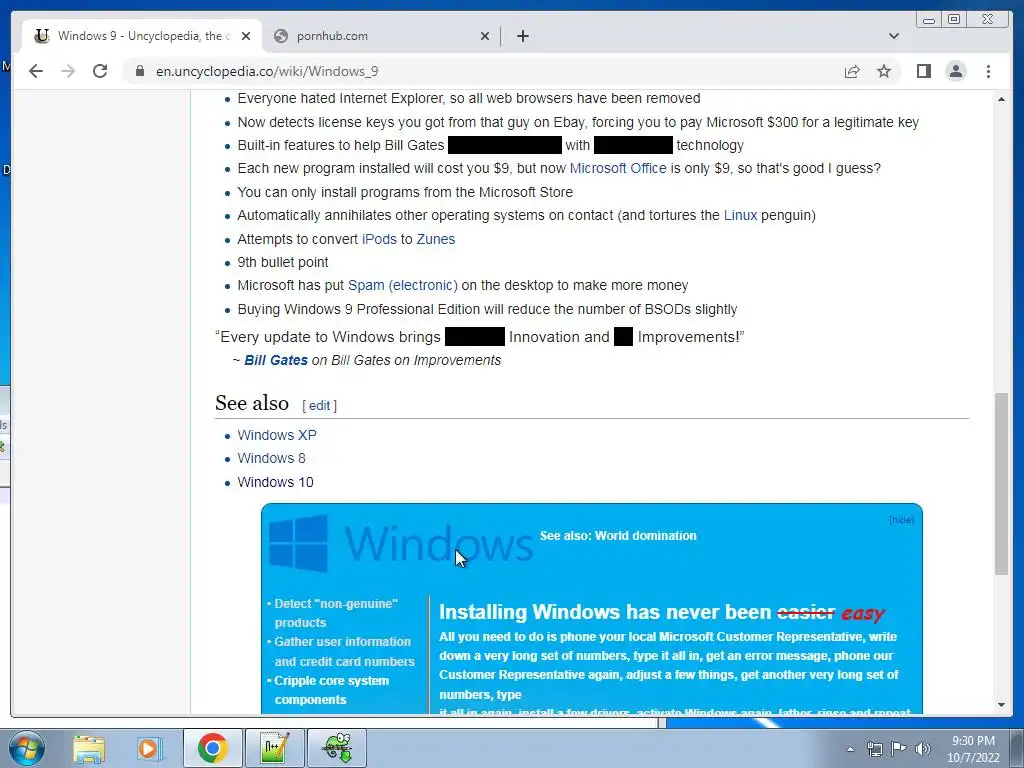Open the Action Center flag icon
The height and width of the screenshot is (768, 1024).
pos(899,749)
